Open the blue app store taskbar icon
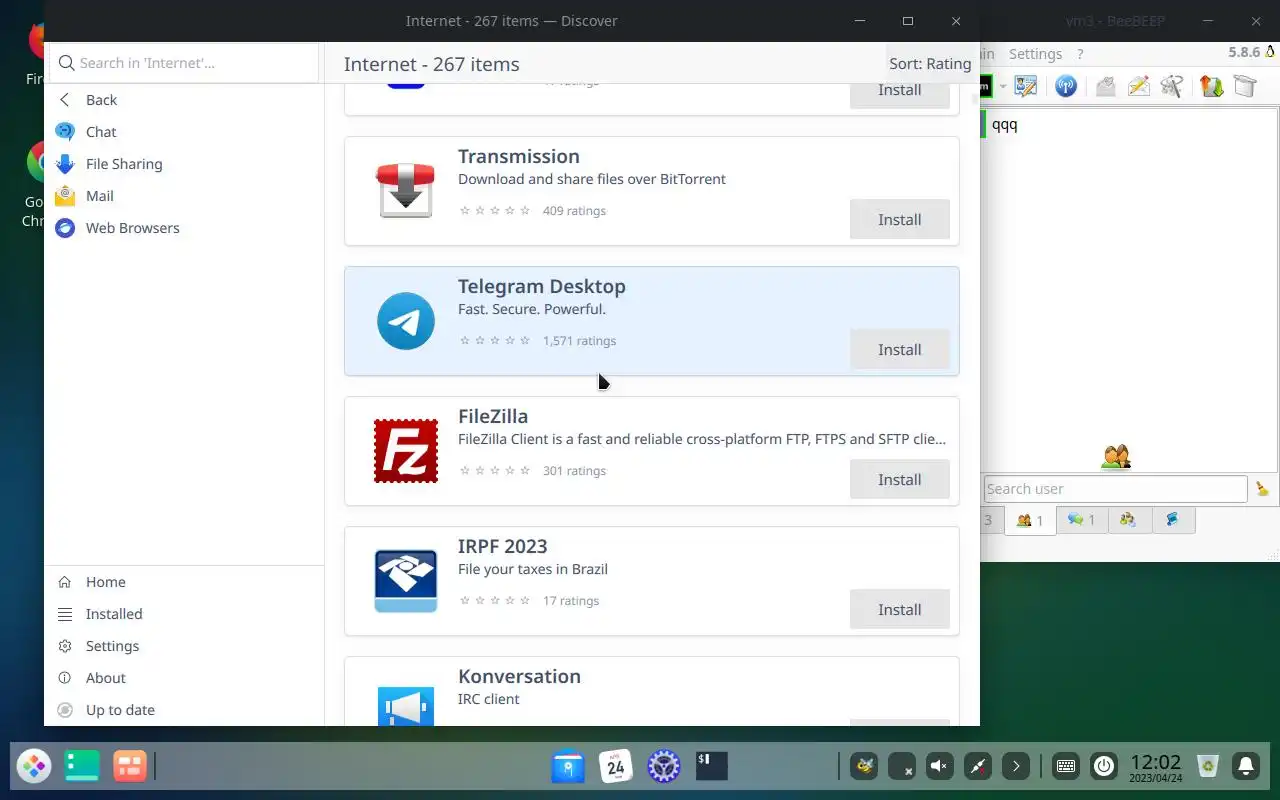 pos(568,767)
